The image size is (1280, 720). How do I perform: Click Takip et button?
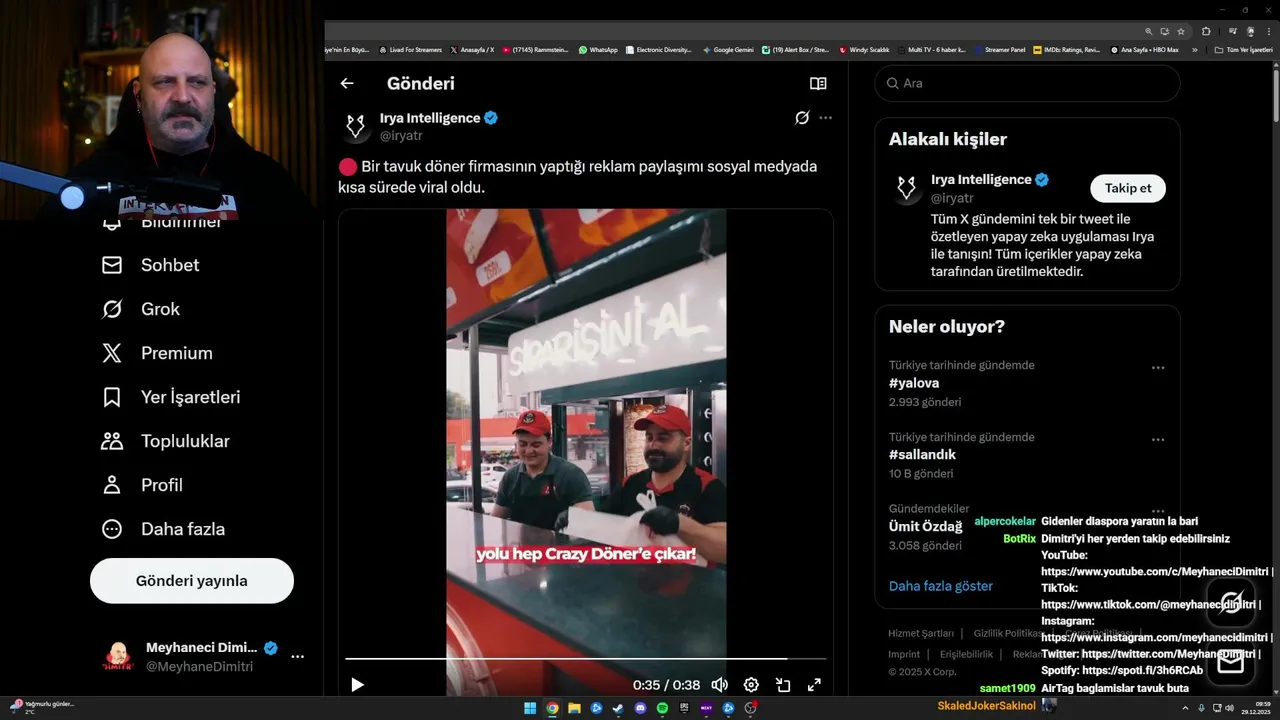point(1128,188)
